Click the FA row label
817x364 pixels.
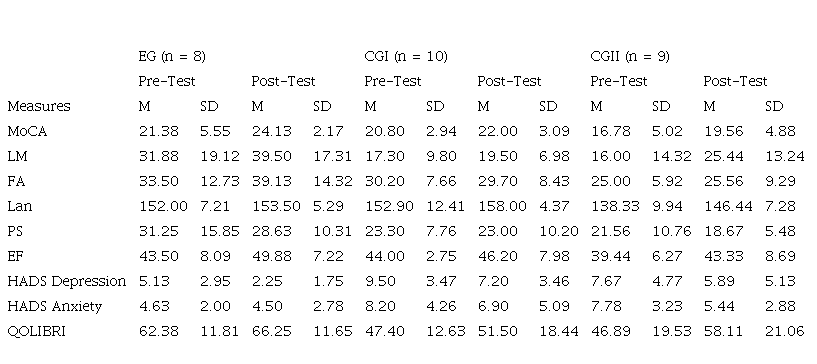point(16,181)
